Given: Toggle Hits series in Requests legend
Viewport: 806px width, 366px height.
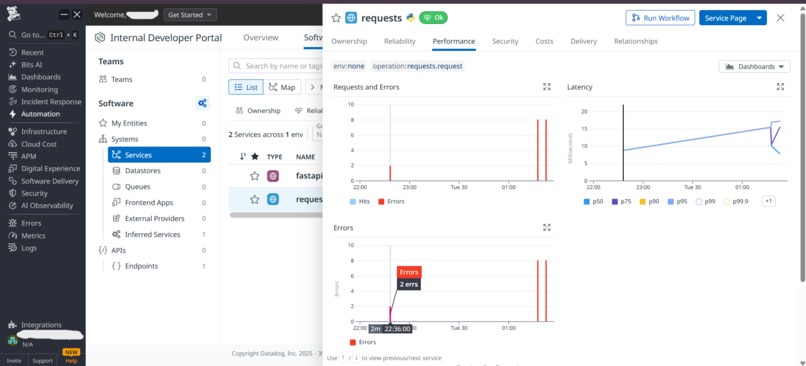Looking at the screenshot, I should pyautogui.click(x=360, y=202).
